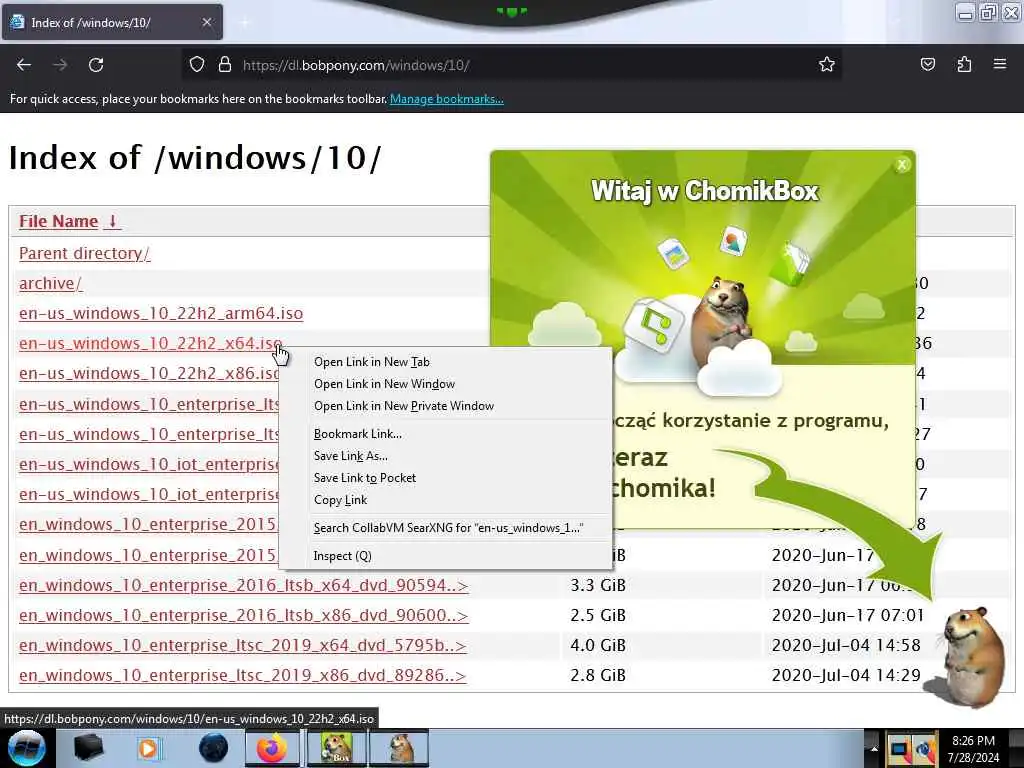The width and height of the screenshot is (1024, 768).
Task: Open the enterprise_2016_ltsb_x86_dvd_90600 link
Action: pyautogui.click(x=243, y=615)
